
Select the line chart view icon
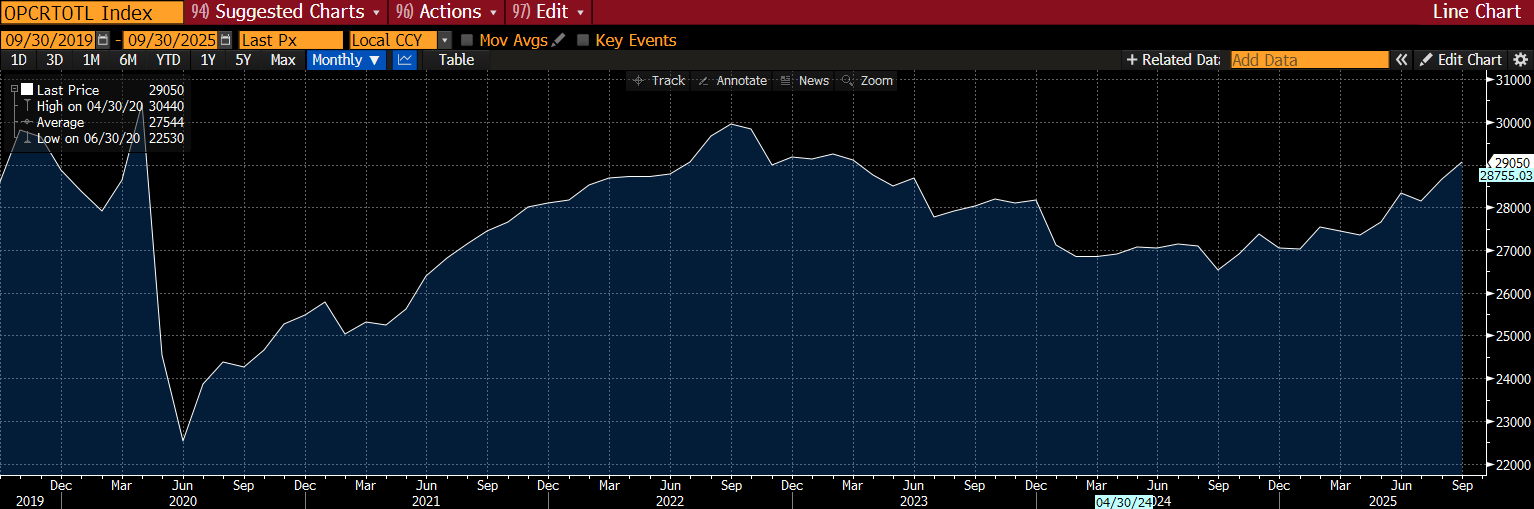405,60
